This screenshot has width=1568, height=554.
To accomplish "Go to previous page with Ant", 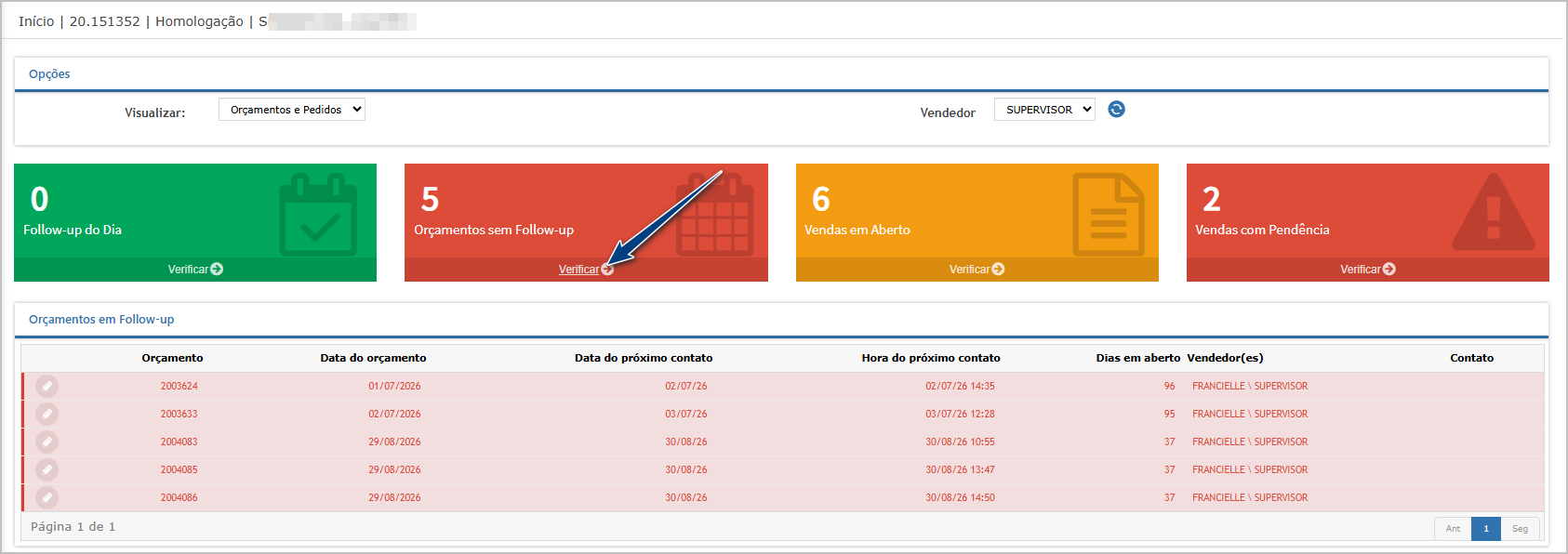I will click(x=1453, y=529).
